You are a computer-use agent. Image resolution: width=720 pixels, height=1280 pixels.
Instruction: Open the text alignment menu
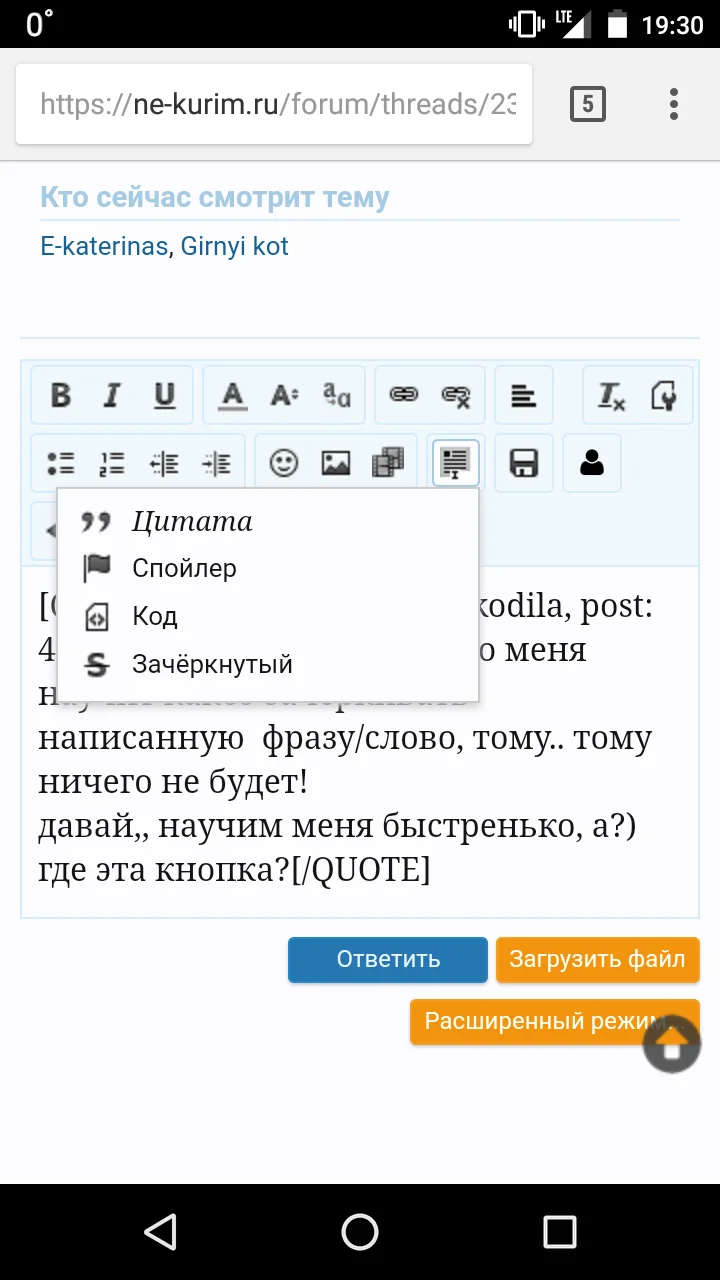[523, 396]
